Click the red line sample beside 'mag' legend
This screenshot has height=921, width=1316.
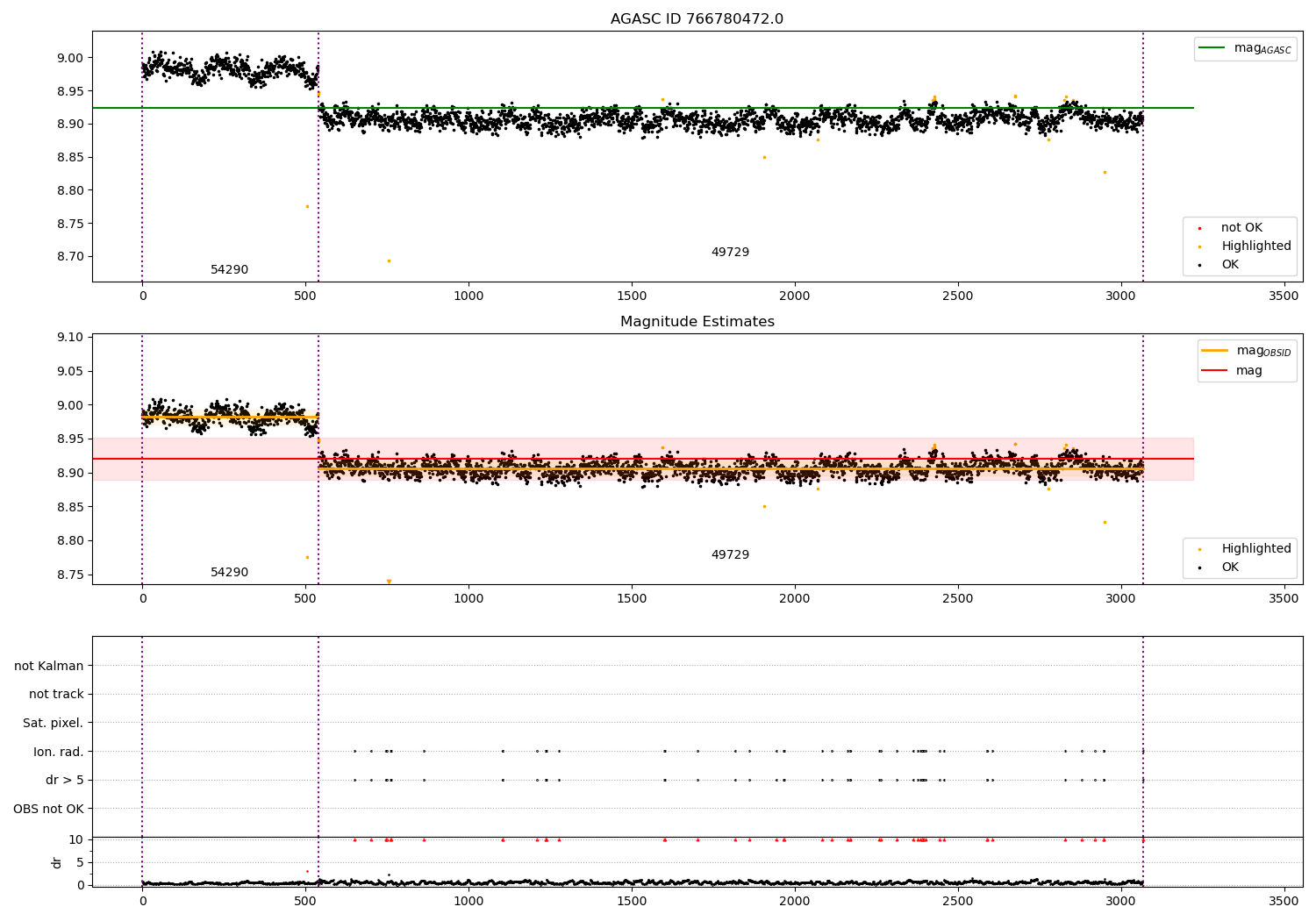coord(1215,370)
